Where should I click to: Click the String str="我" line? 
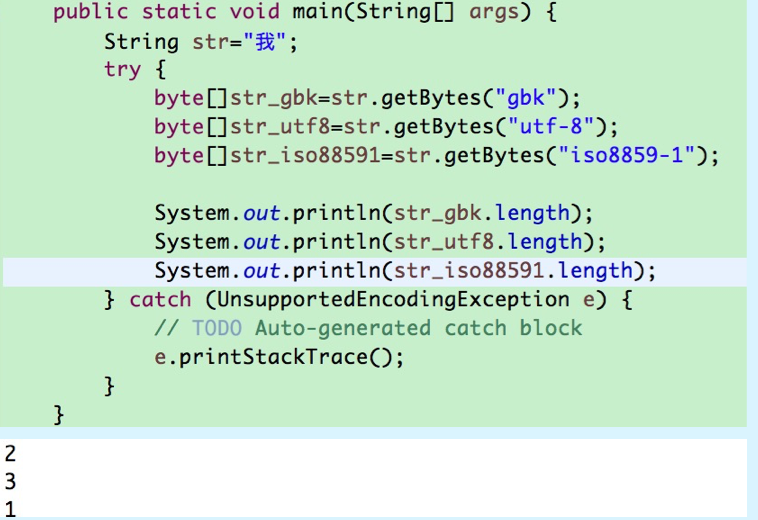click(x=201, y=42)
